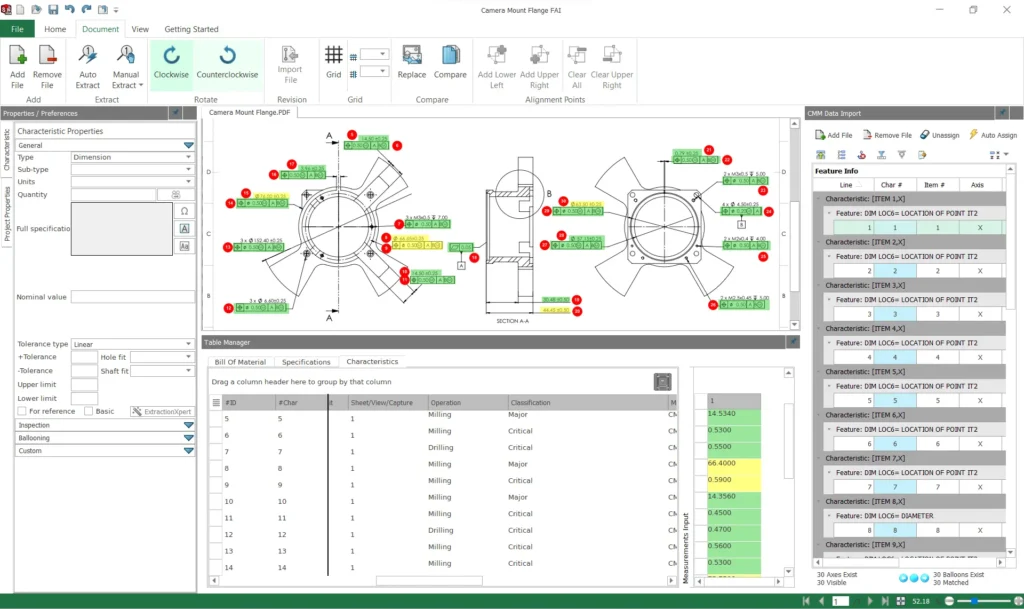Tick the Basic checkbox

89,411
